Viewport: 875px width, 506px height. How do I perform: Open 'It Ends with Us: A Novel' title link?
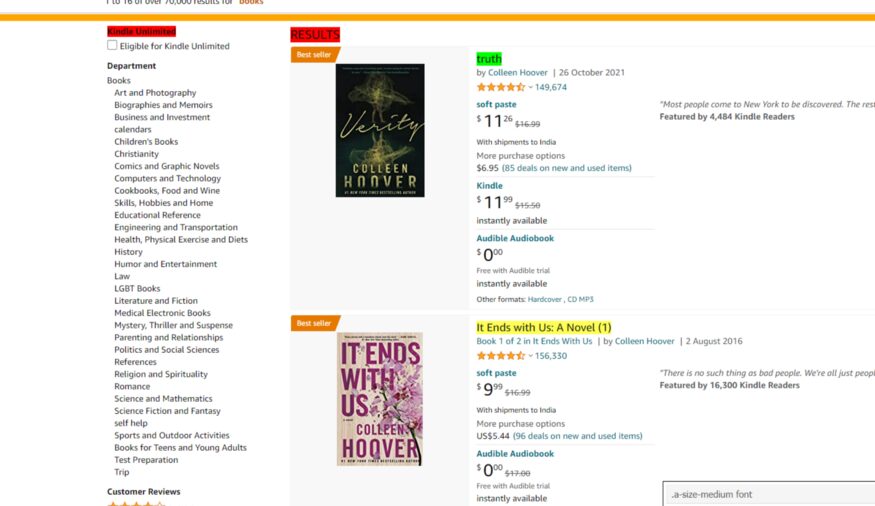pos(543,327)
